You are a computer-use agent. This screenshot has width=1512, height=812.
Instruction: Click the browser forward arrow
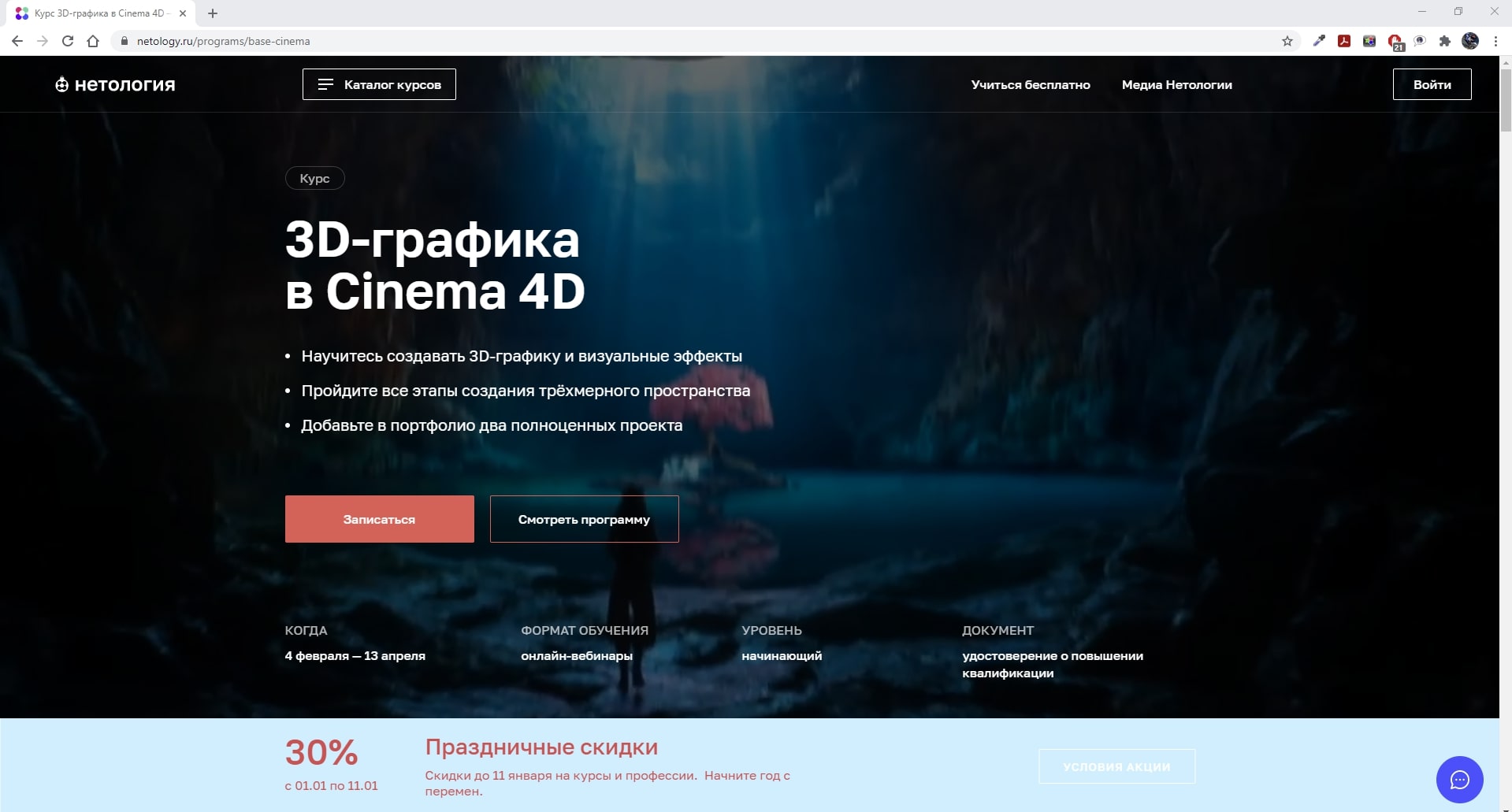click(43, 41)
